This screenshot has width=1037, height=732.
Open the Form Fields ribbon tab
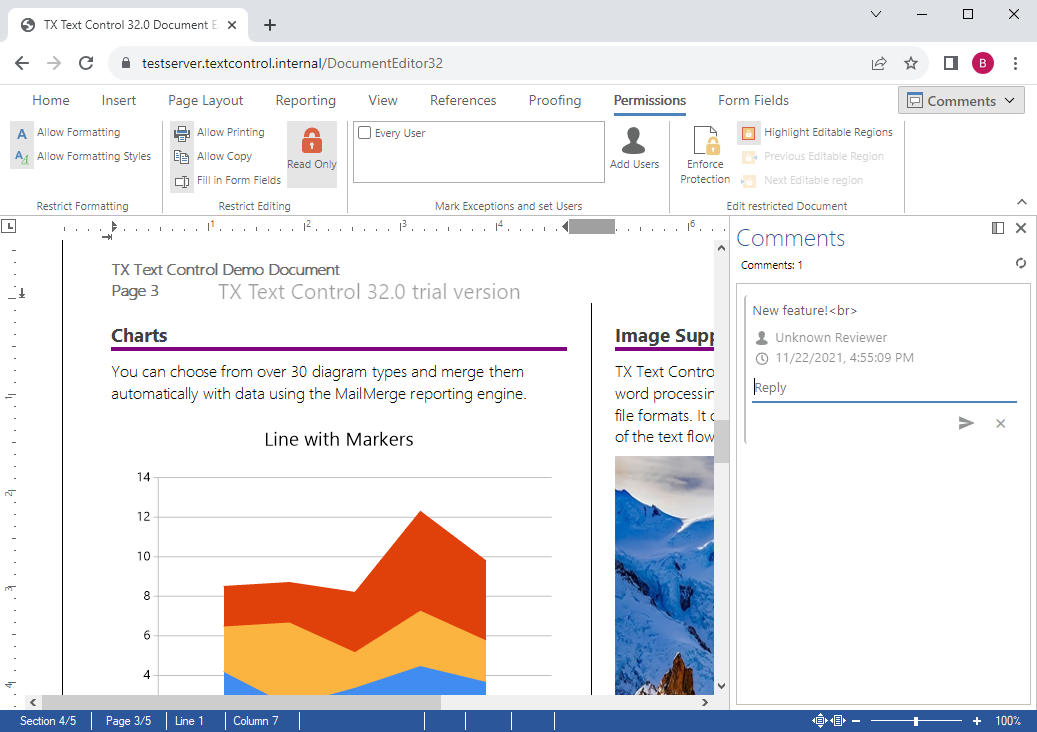[x=753, y=100]
